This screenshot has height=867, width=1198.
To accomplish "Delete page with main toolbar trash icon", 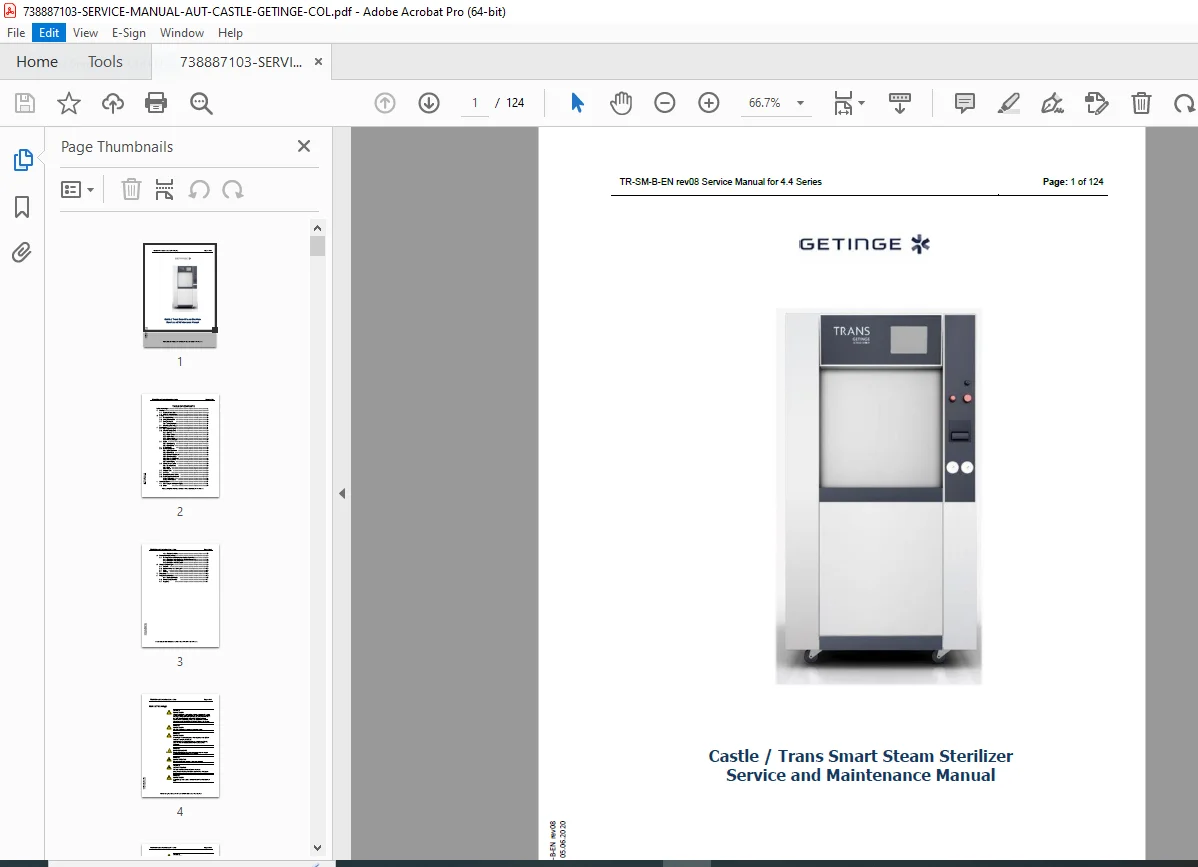I will click(x=1141, y=102).
